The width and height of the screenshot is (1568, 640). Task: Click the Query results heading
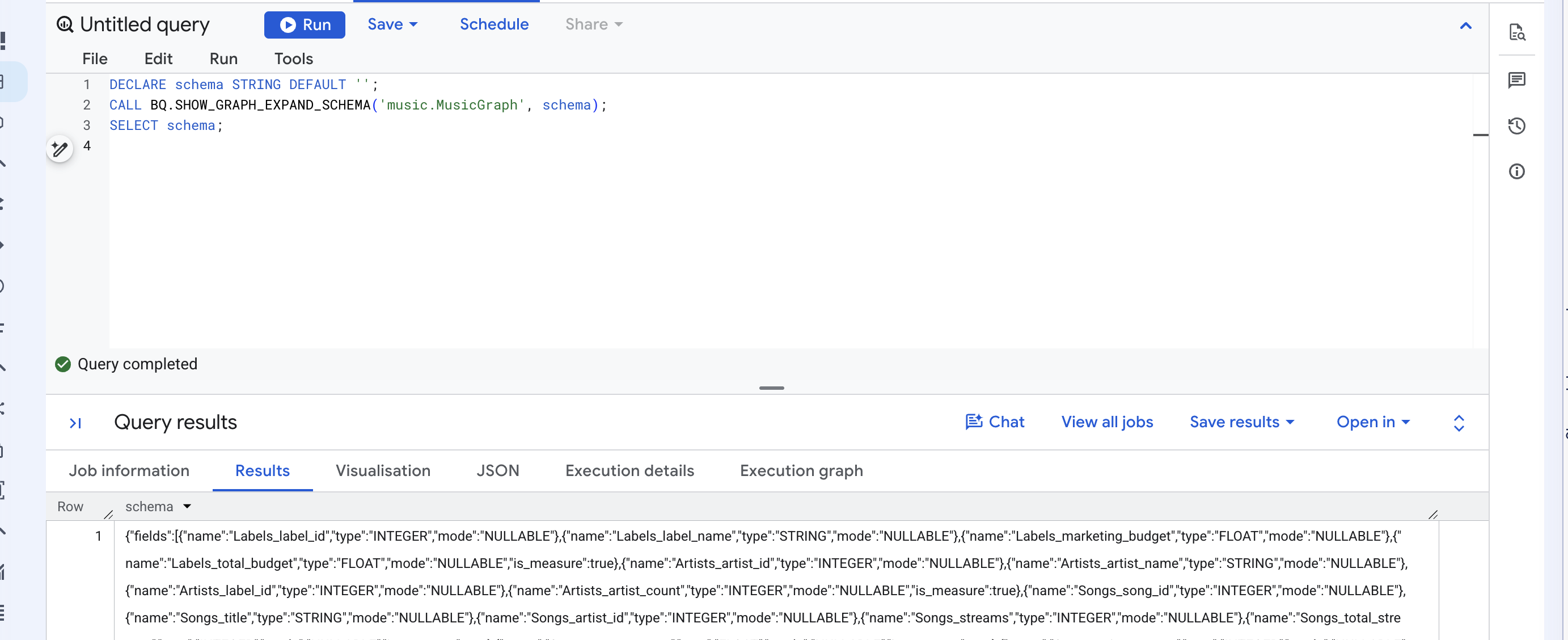[x=175, y=422]
